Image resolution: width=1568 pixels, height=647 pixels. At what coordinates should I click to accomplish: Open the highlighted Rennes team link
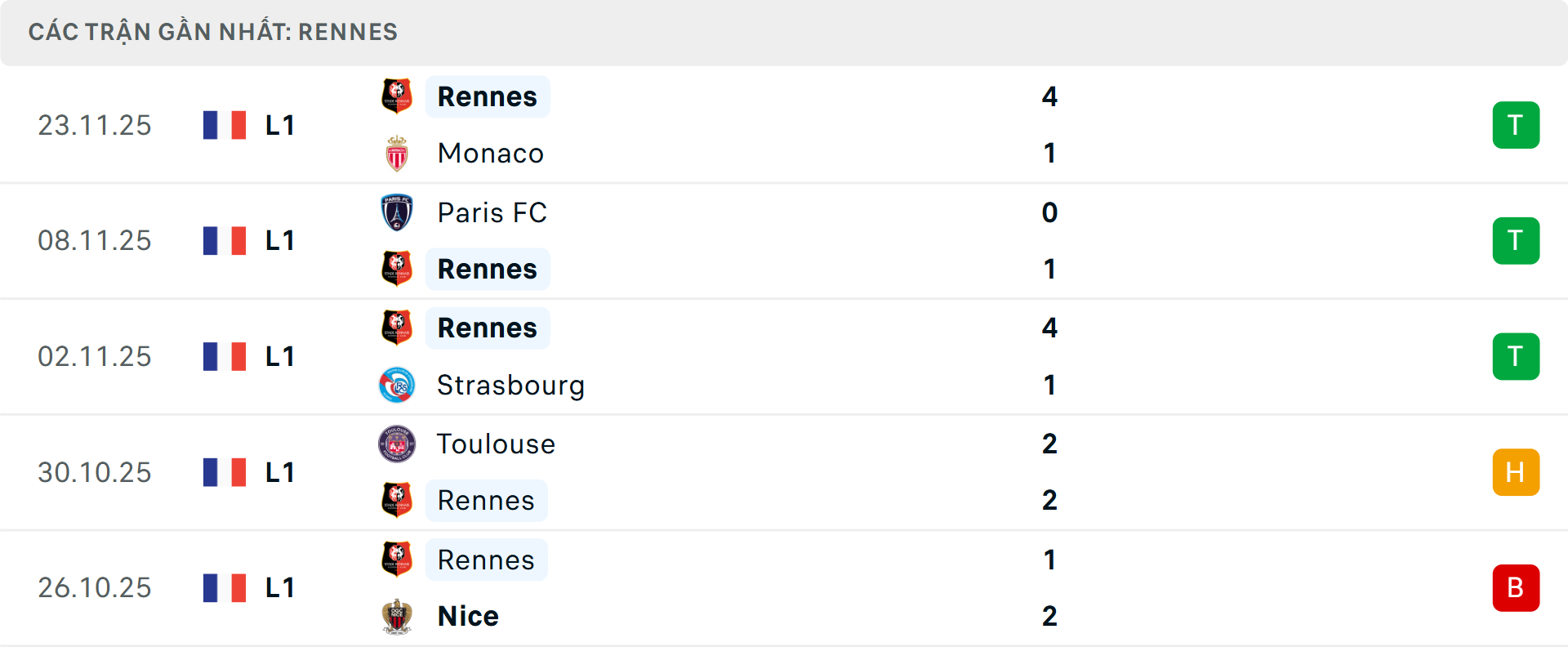point(488,96)
